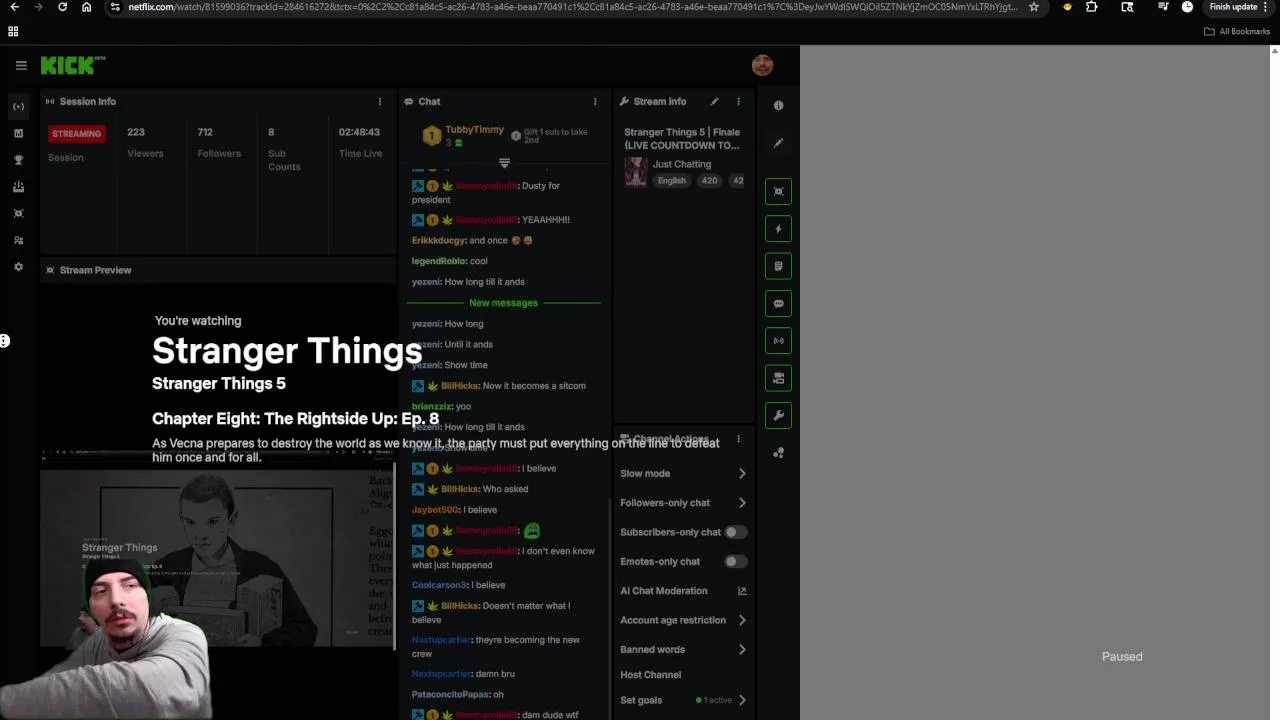Bookmark this page with star icon
The height and width of the screenshot is (720, 1280).
pos(1033,7)
